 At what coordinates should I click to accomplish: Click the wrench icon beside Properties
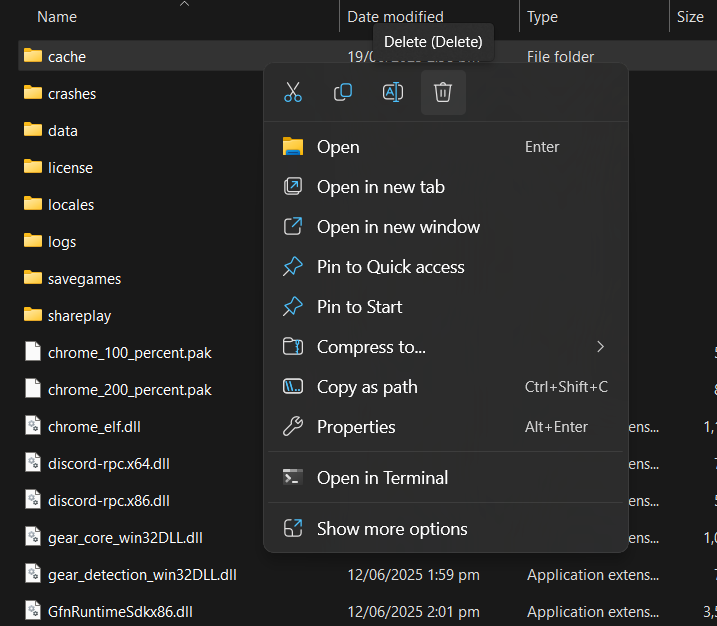[x=293, y=427]
